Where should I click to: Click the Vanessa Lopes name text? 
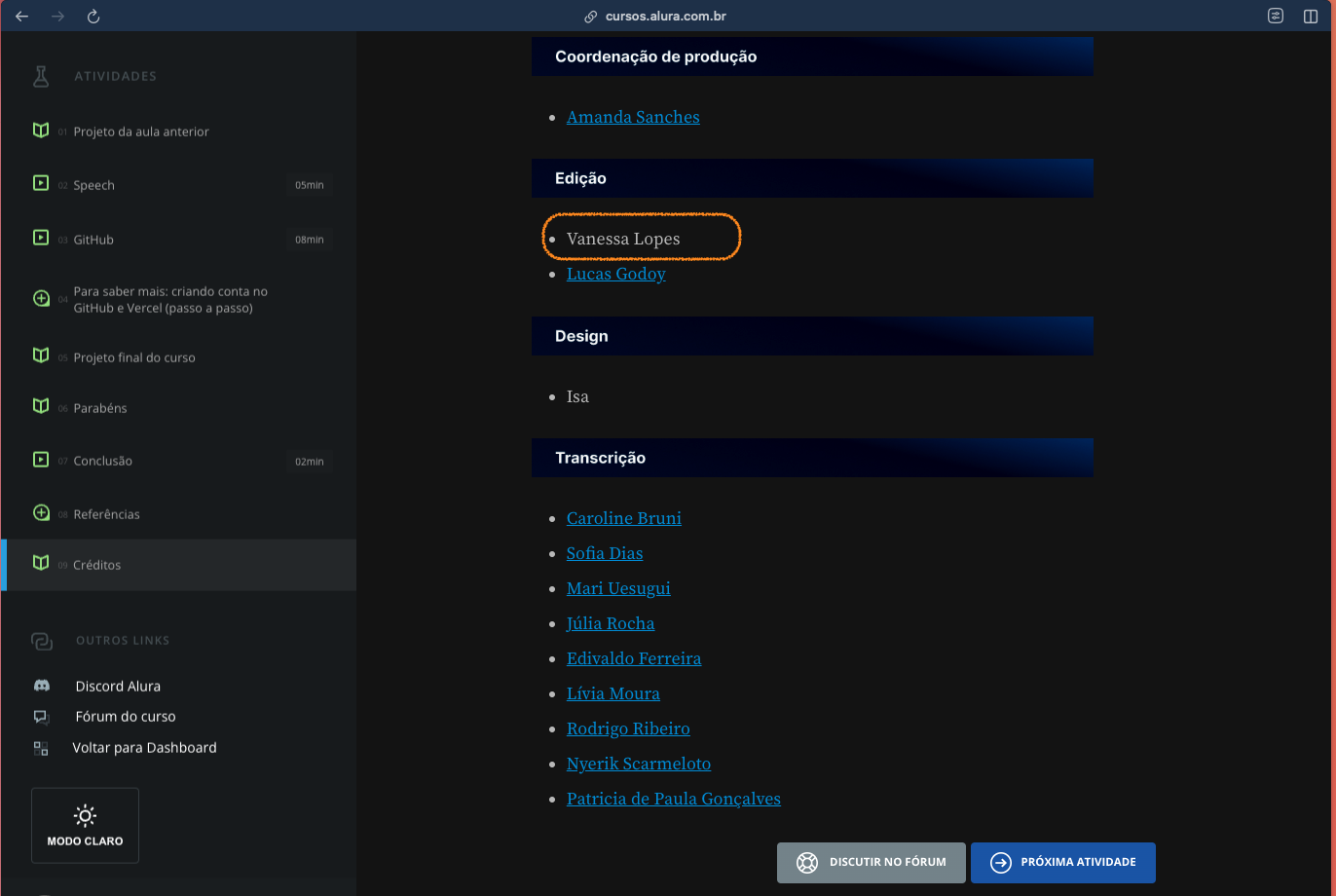623,239
